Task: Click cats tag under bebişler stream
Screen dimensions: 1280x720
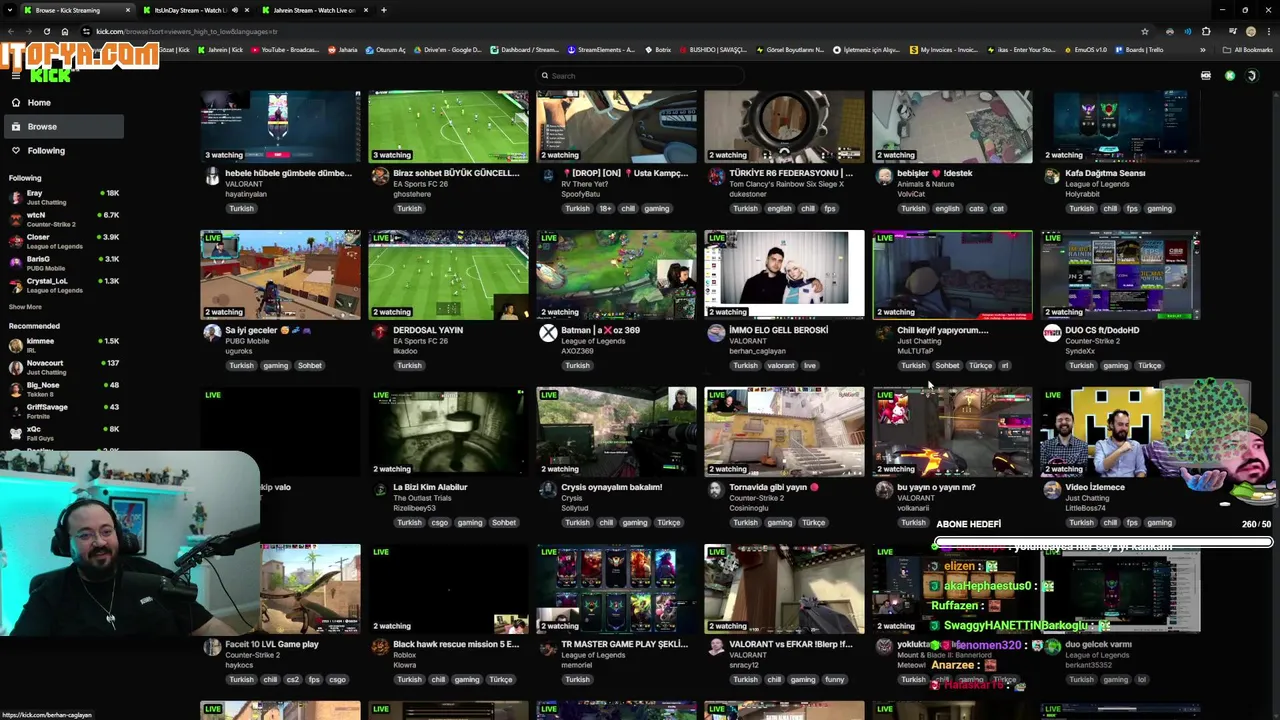Action: (976, 209)
